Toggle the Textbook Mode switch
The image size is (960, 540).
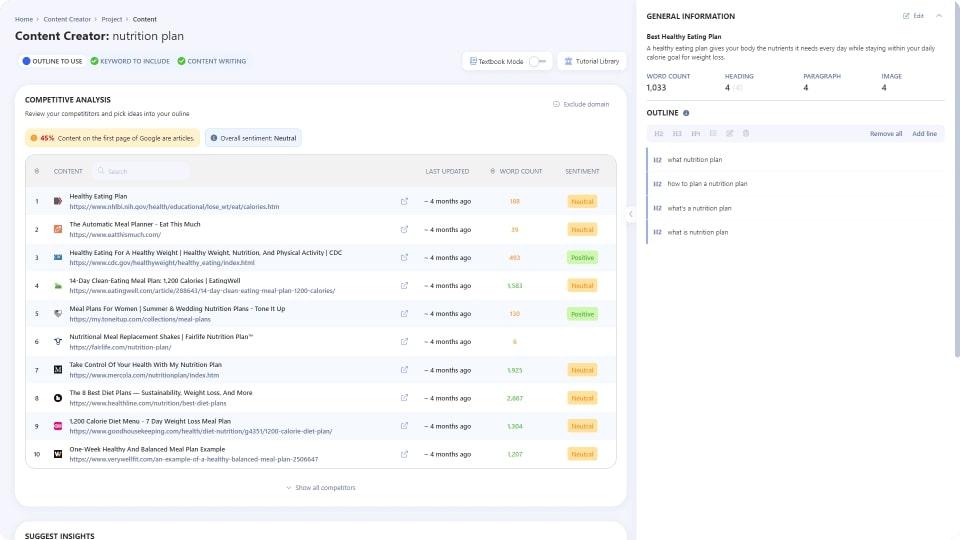coord(538,61)
